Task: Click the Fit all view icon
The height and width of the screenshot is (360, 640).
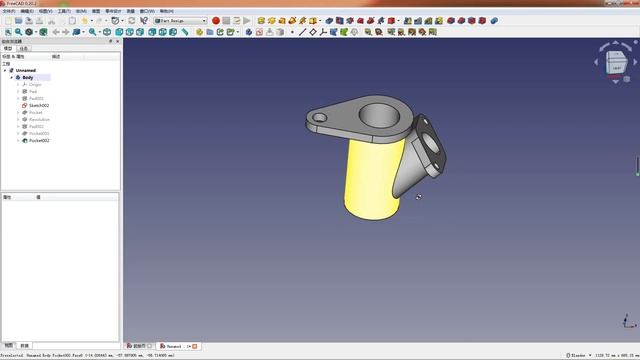Action: coord(8,32)
